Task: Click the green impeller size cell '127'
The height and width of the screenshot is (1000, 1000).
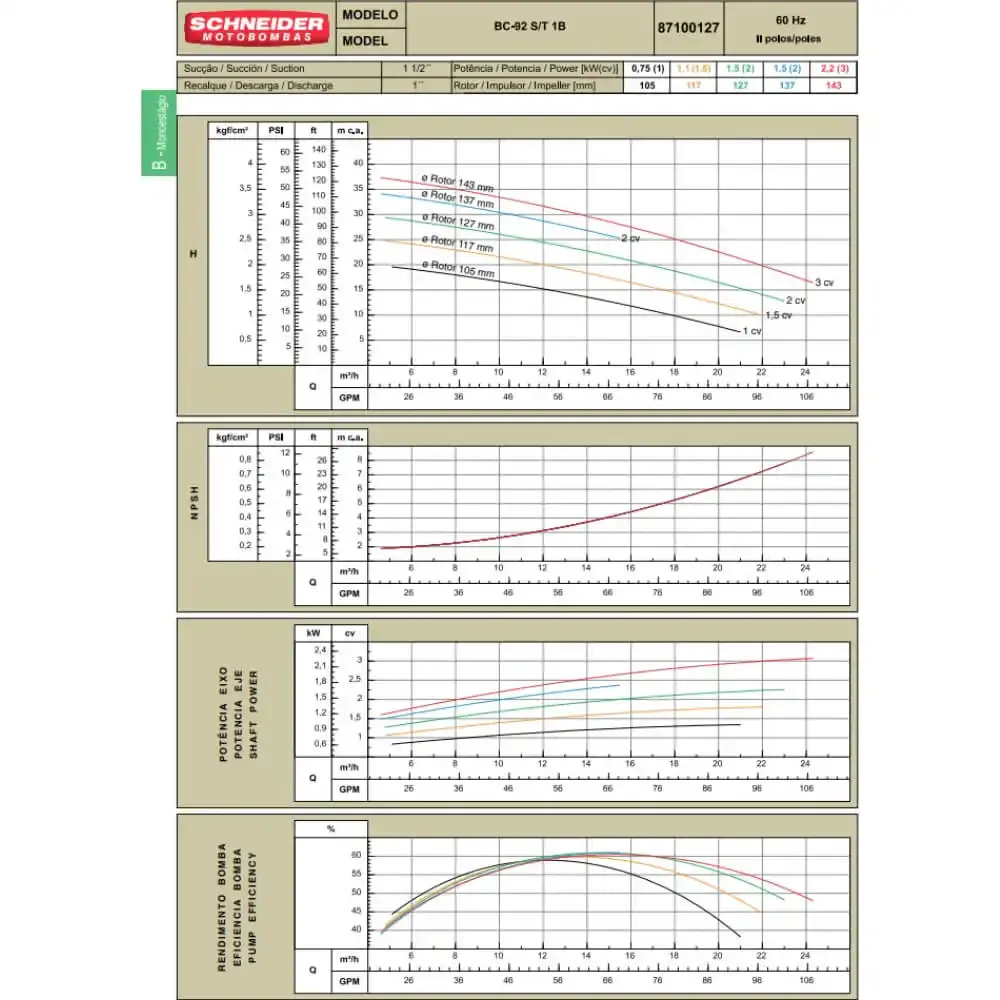Action: pyautogui.click(x=740, y=85)
